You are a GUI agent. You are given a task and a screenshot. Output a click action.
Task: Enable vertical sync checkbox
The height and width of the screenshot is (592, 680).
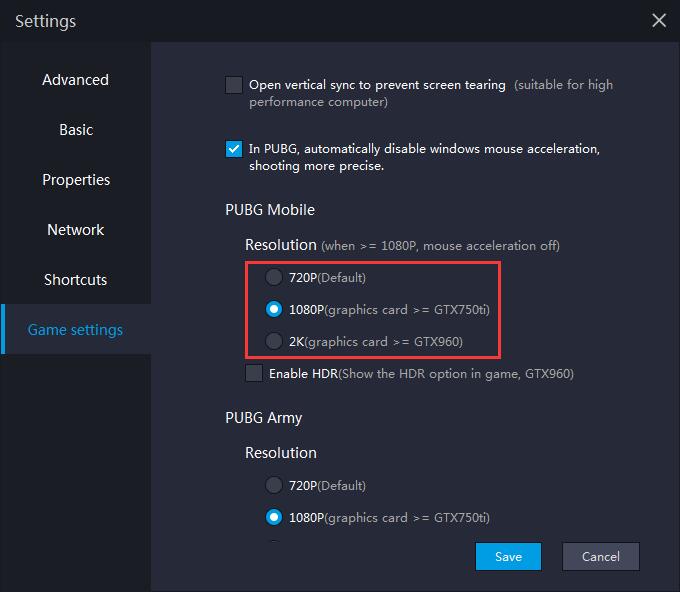(234, 85)
